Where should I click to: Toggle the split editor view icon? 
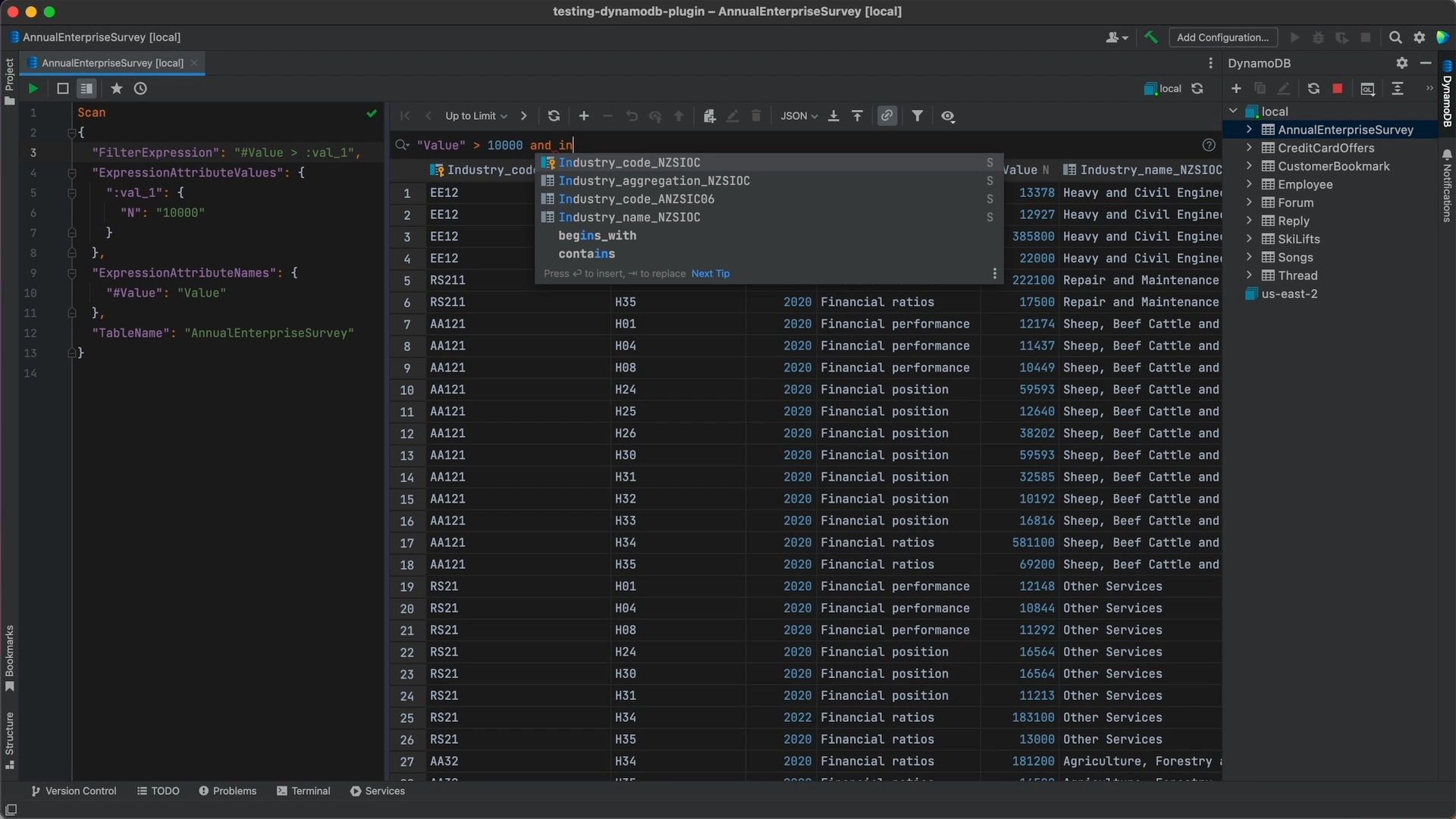coord(87,89)
